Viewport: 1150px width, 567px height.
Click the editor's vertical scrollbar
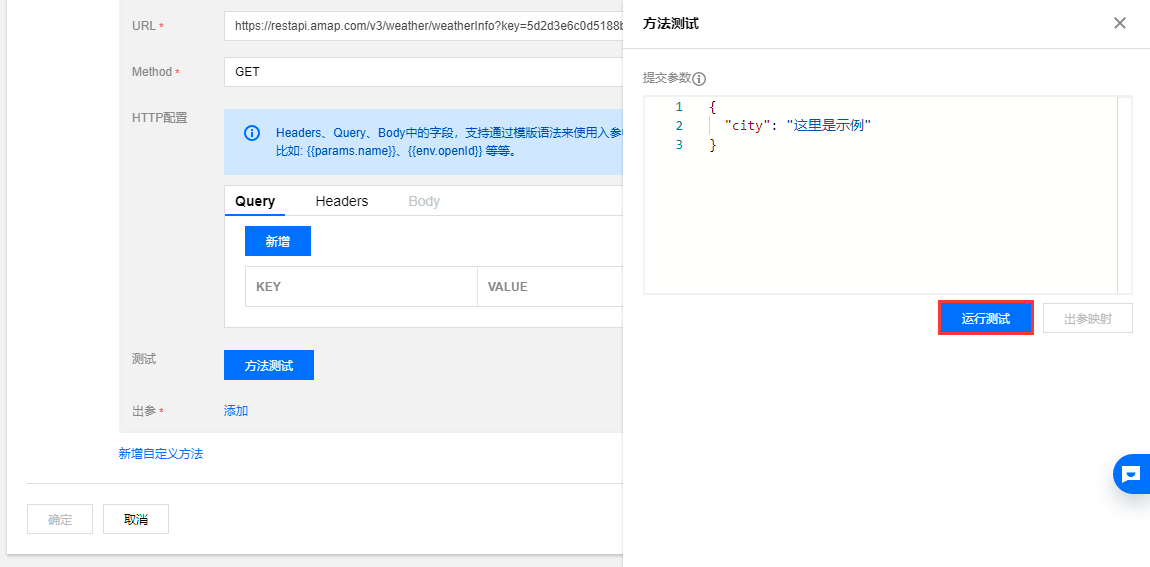tap(1124, 195)
